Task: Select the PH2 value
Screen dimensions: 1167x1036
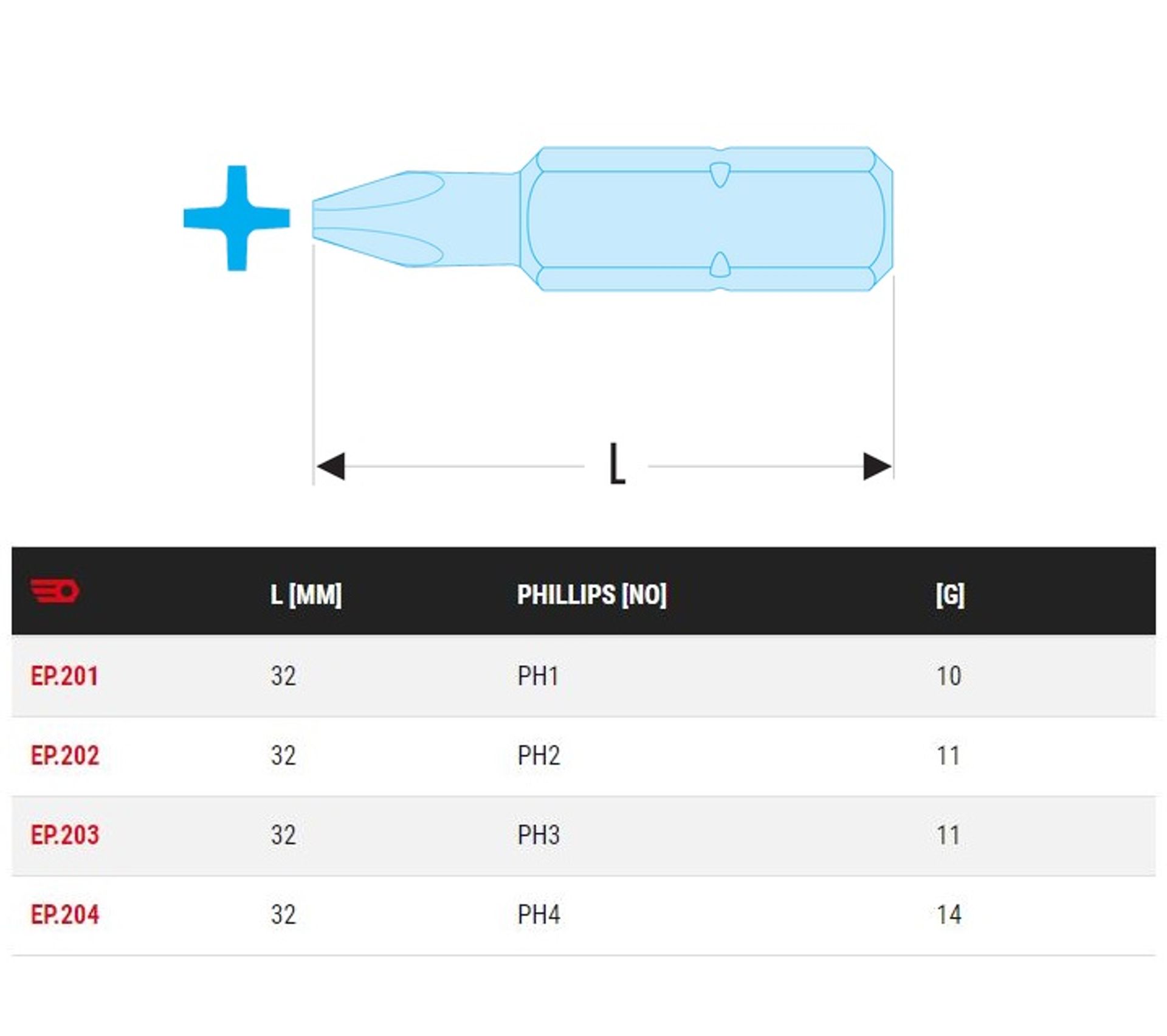Action: 539,756
